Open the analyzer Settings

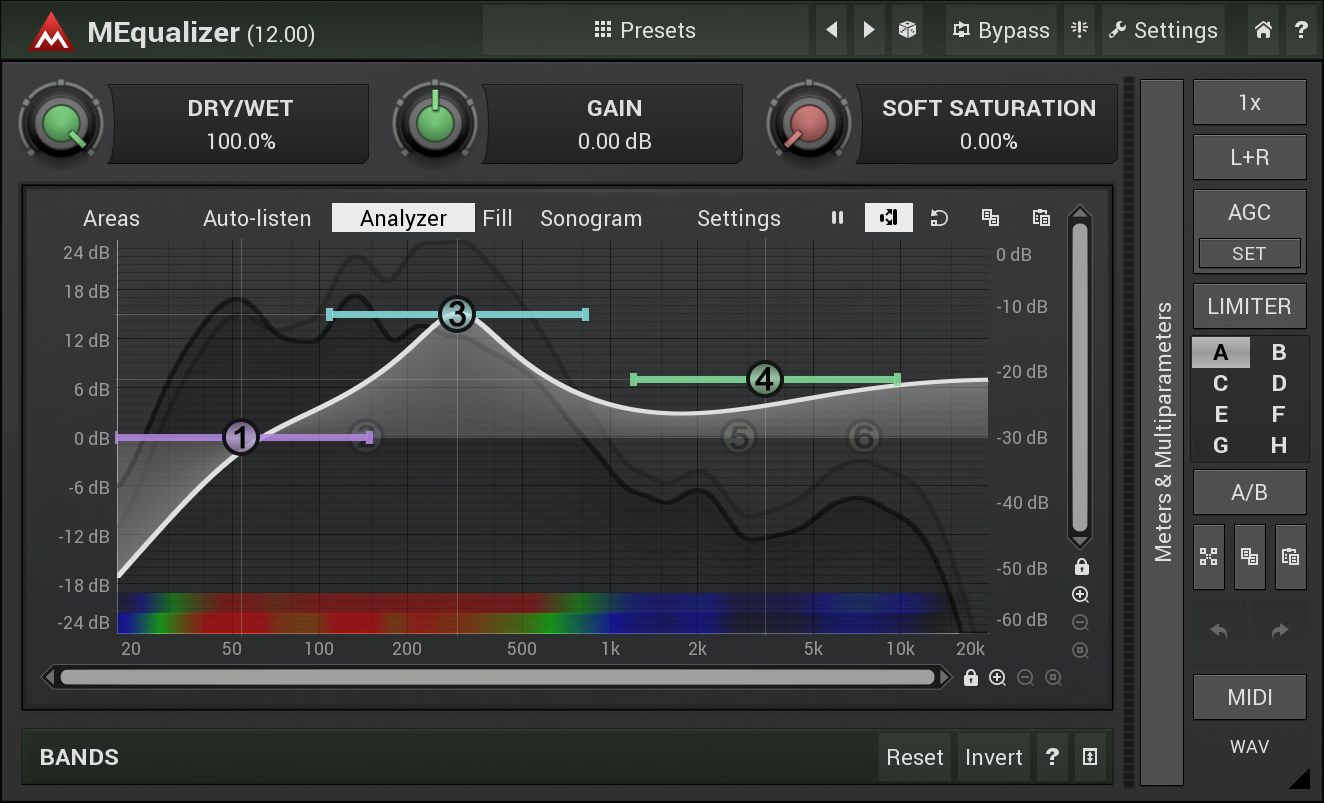[739, 218]
